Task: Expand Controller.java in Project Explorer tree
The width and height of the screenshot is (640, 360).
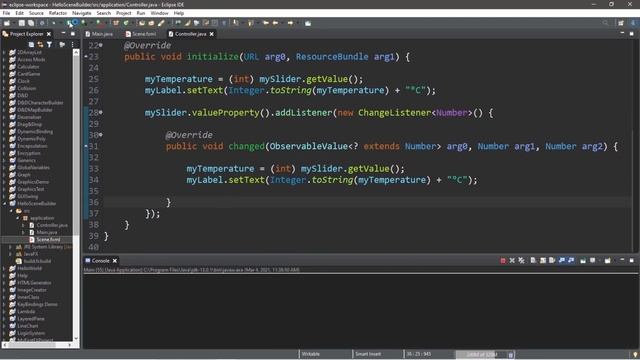Action: 23,225
